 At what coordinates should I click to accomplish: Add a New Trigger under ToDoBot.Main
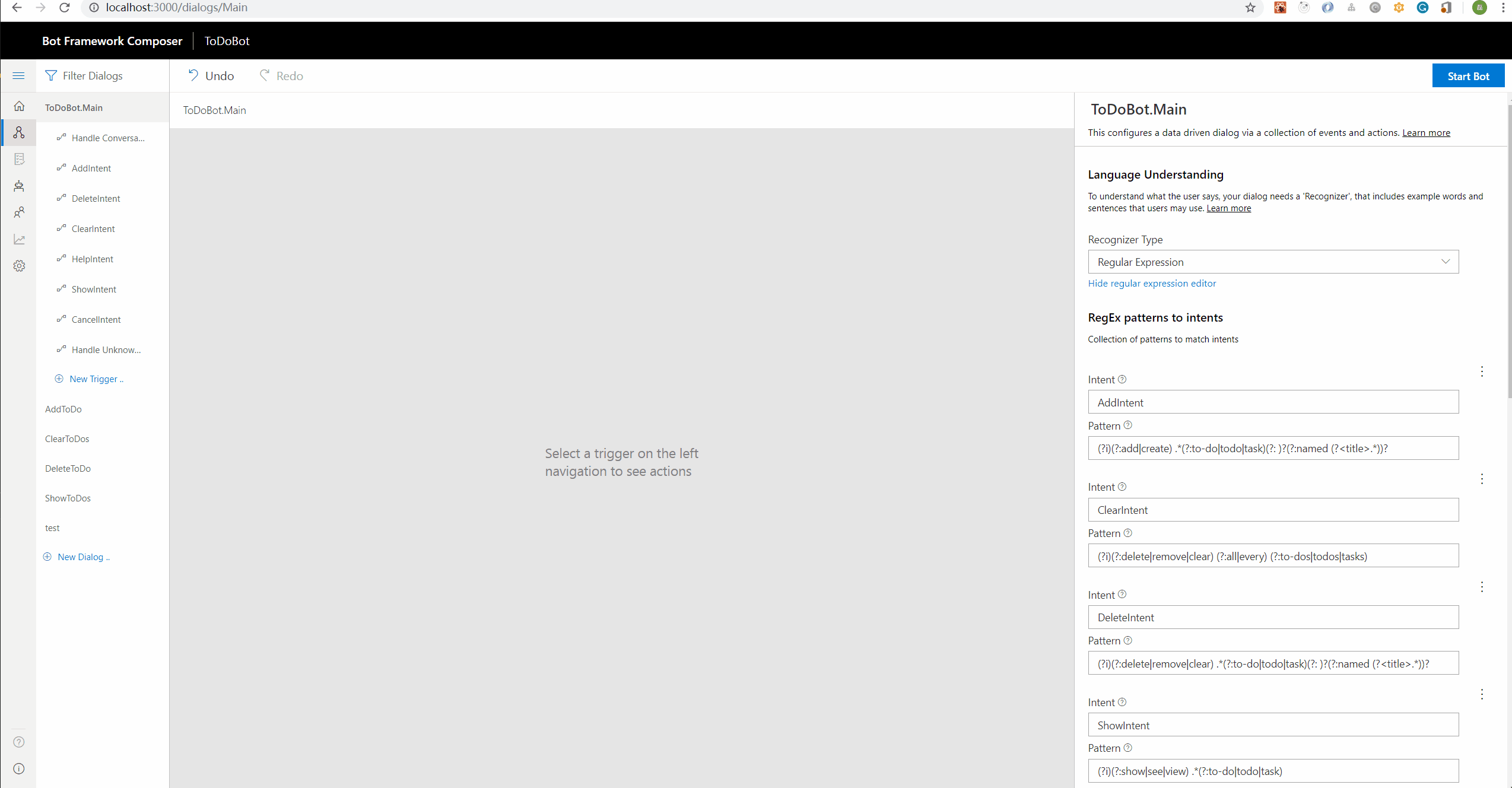[95, 379]
